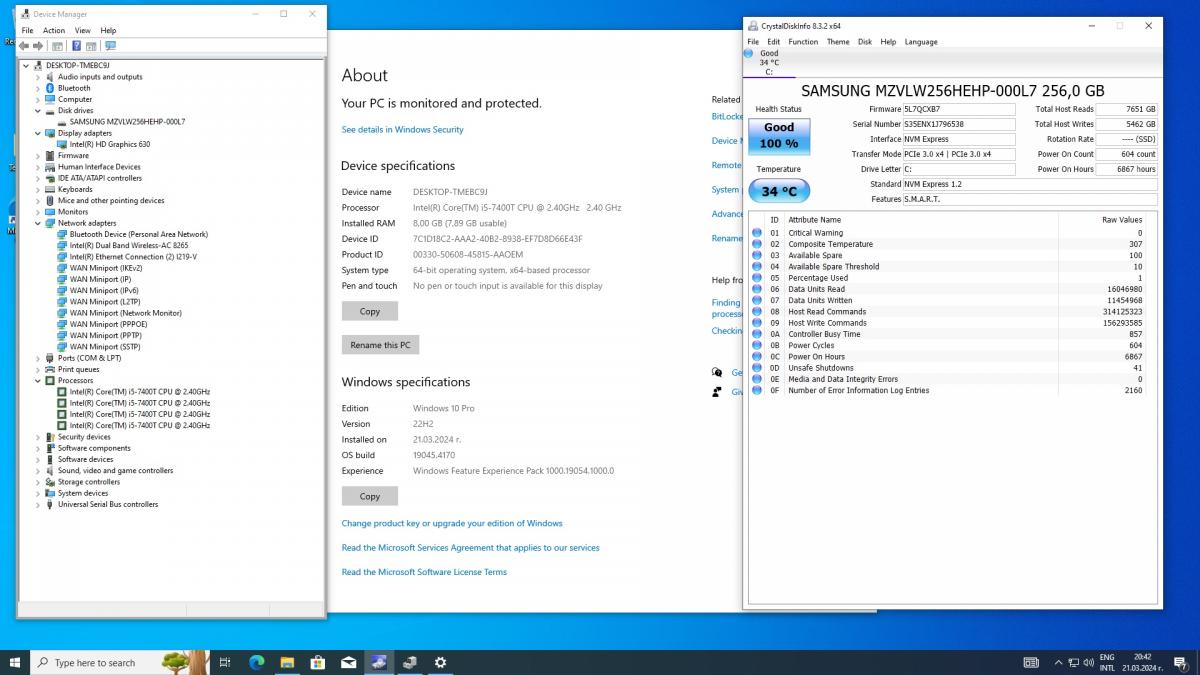1200x675 pixels.
Task: Click the Security devices category icon
Action: (50, 437)
